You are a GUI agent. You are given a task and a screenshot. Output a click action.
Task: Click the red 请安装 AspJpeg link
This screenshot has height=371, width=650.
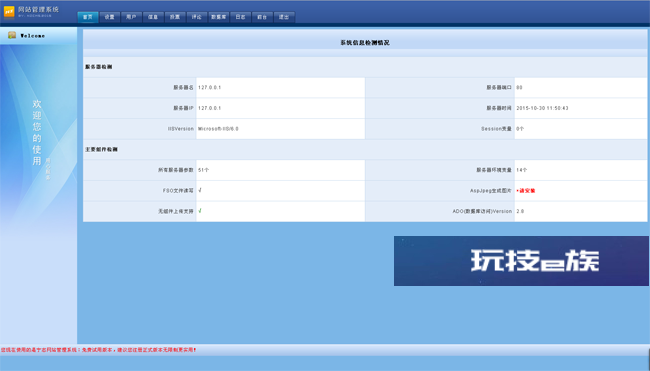click(526, 191)
